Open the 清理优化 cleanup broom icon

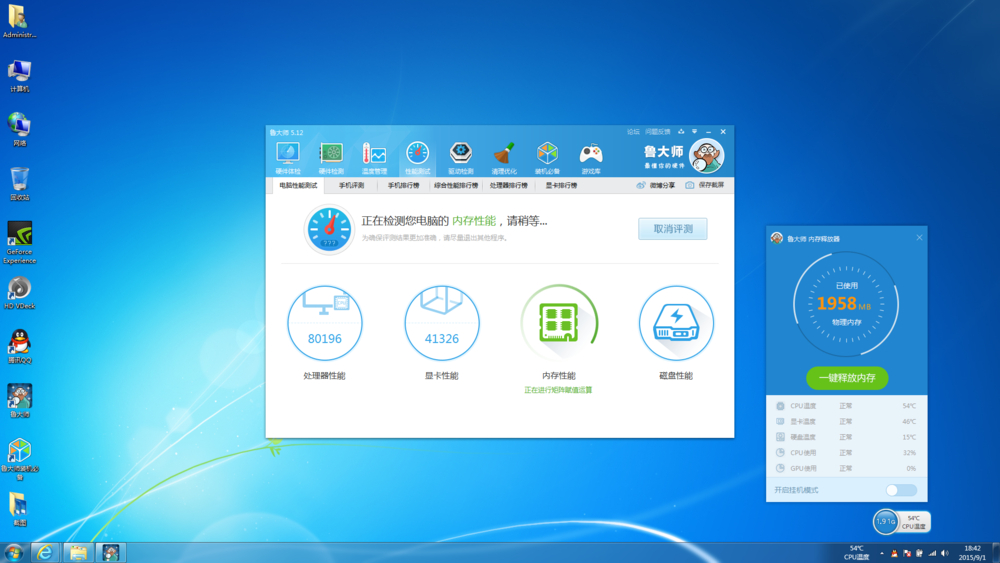504,157
